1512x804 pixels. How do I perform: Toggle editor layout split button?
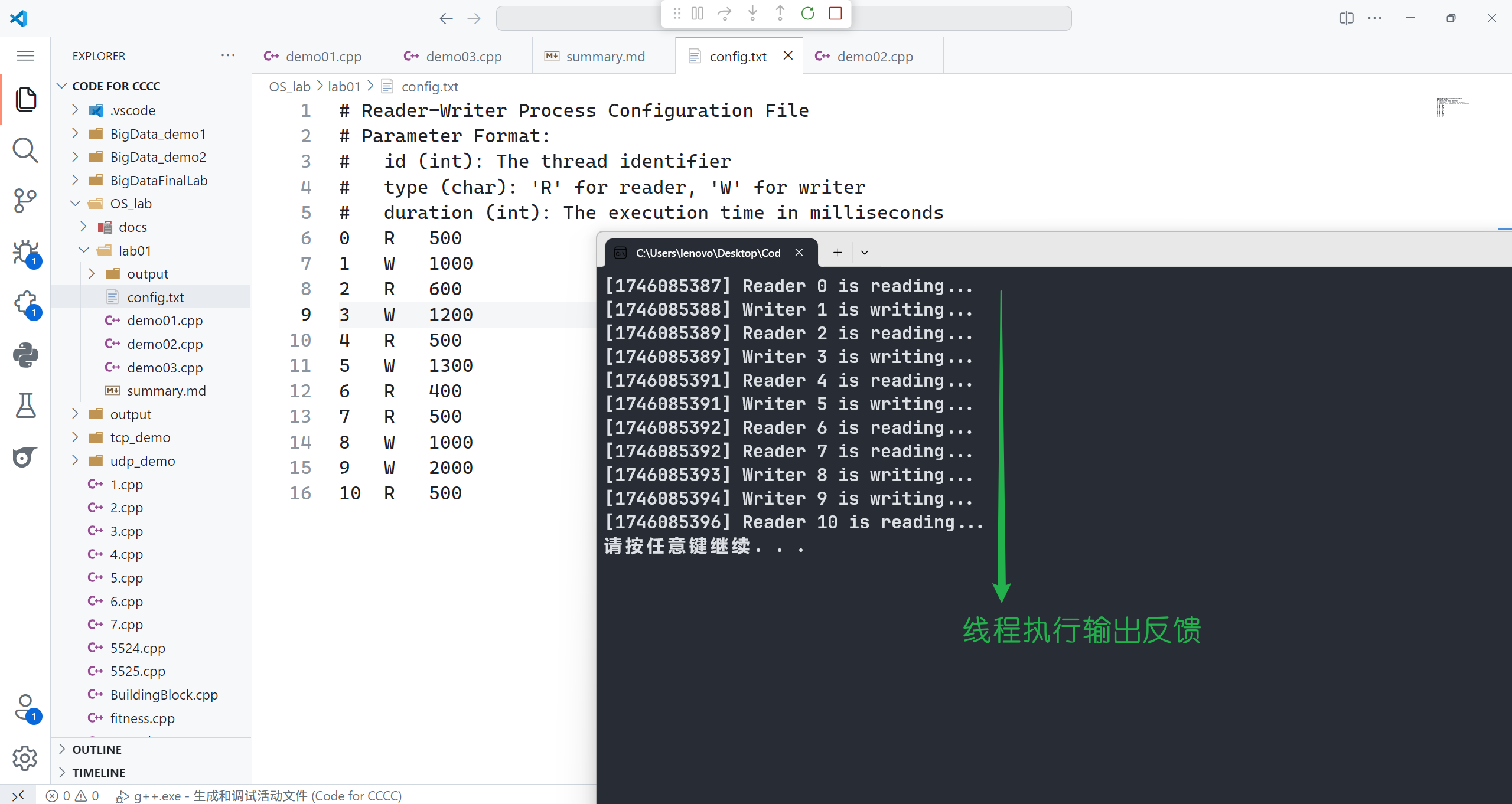click(1346, 18)
